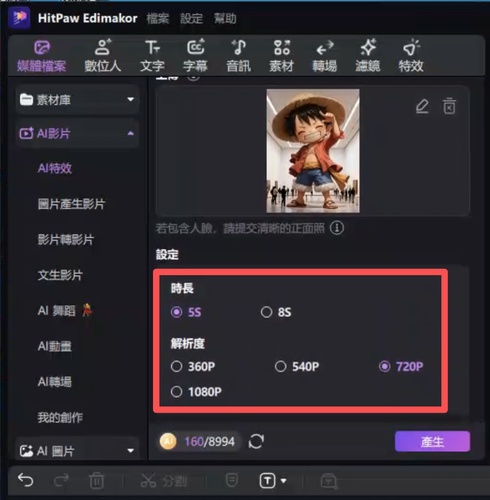
Task: Open the 特效 effects tool
Action: click(x=411, y=56)
